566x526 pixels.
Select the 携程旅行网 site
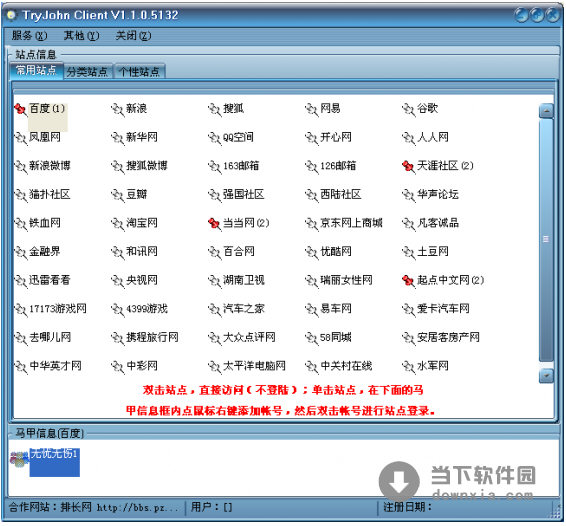152,338
